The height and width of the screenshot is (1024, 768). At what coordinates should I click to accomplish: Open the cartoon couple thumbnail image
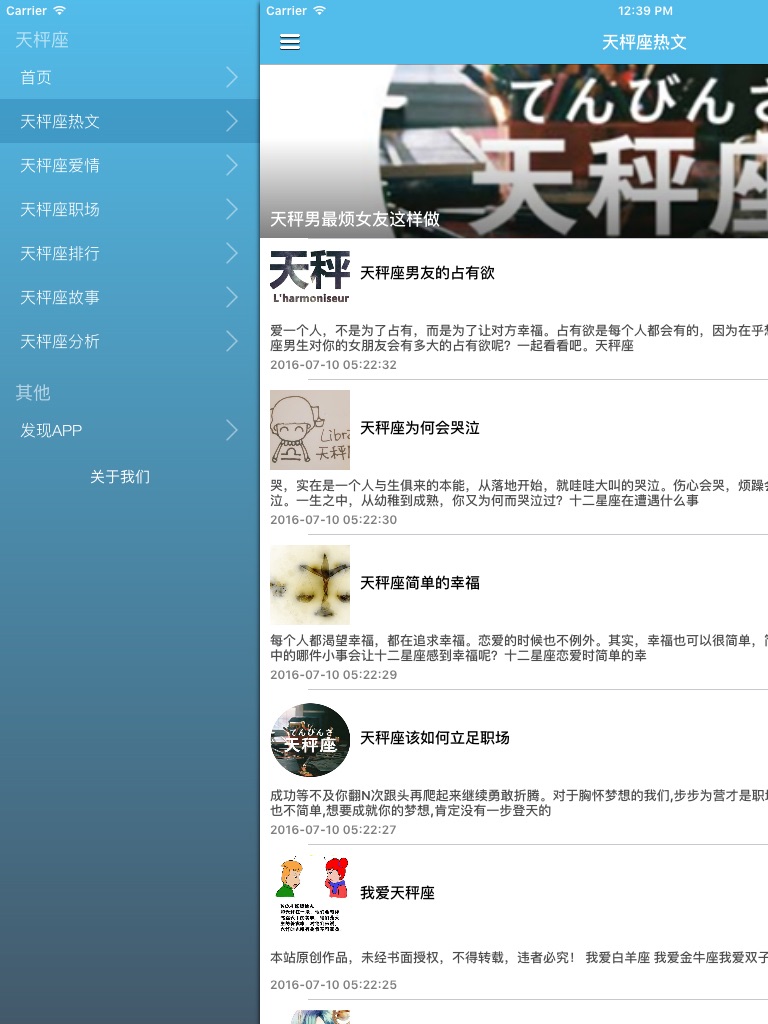tap(310, 894)
